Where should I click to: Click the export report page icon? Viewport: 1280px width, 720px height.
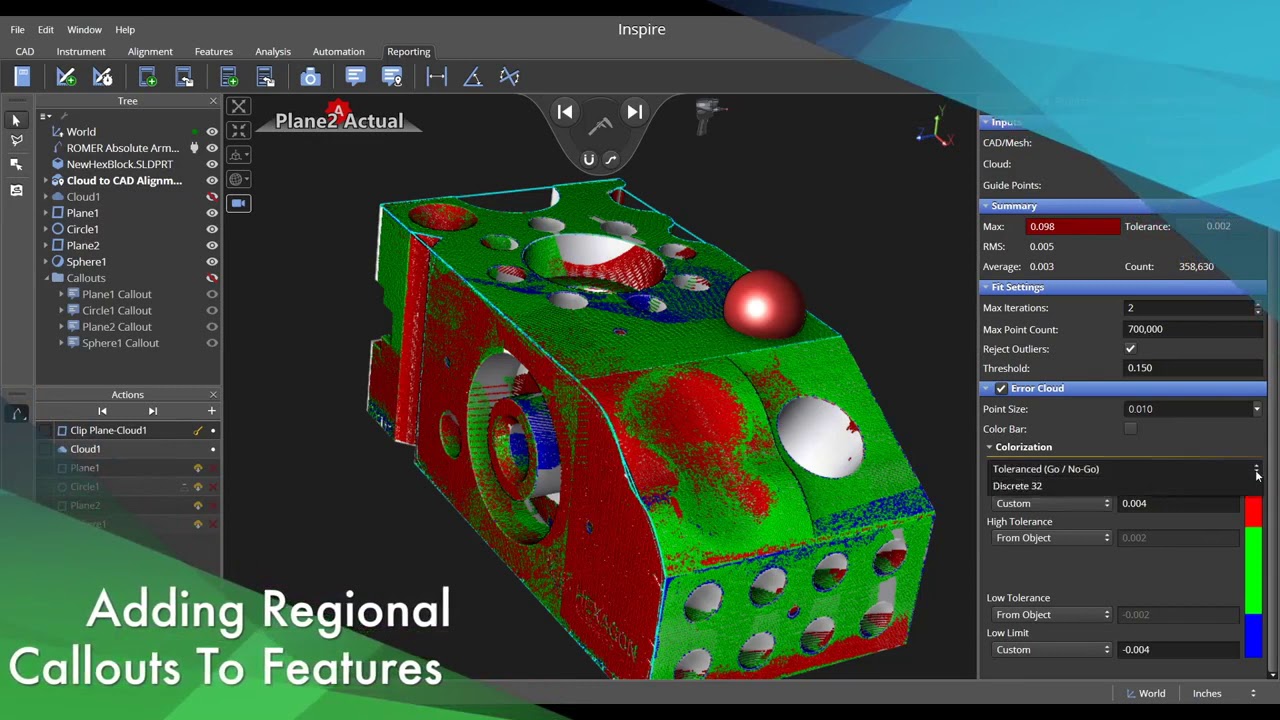[184, 77]
